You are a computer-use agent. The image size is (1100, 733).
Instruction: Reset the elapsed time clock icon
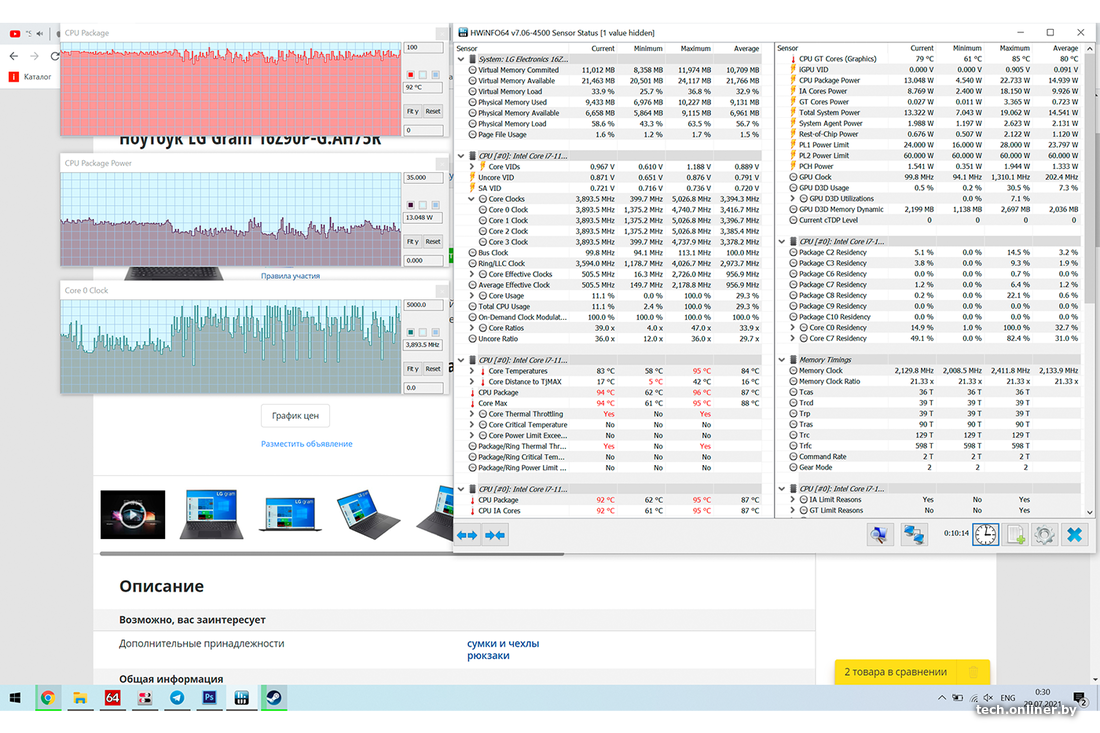coord(985,534)
